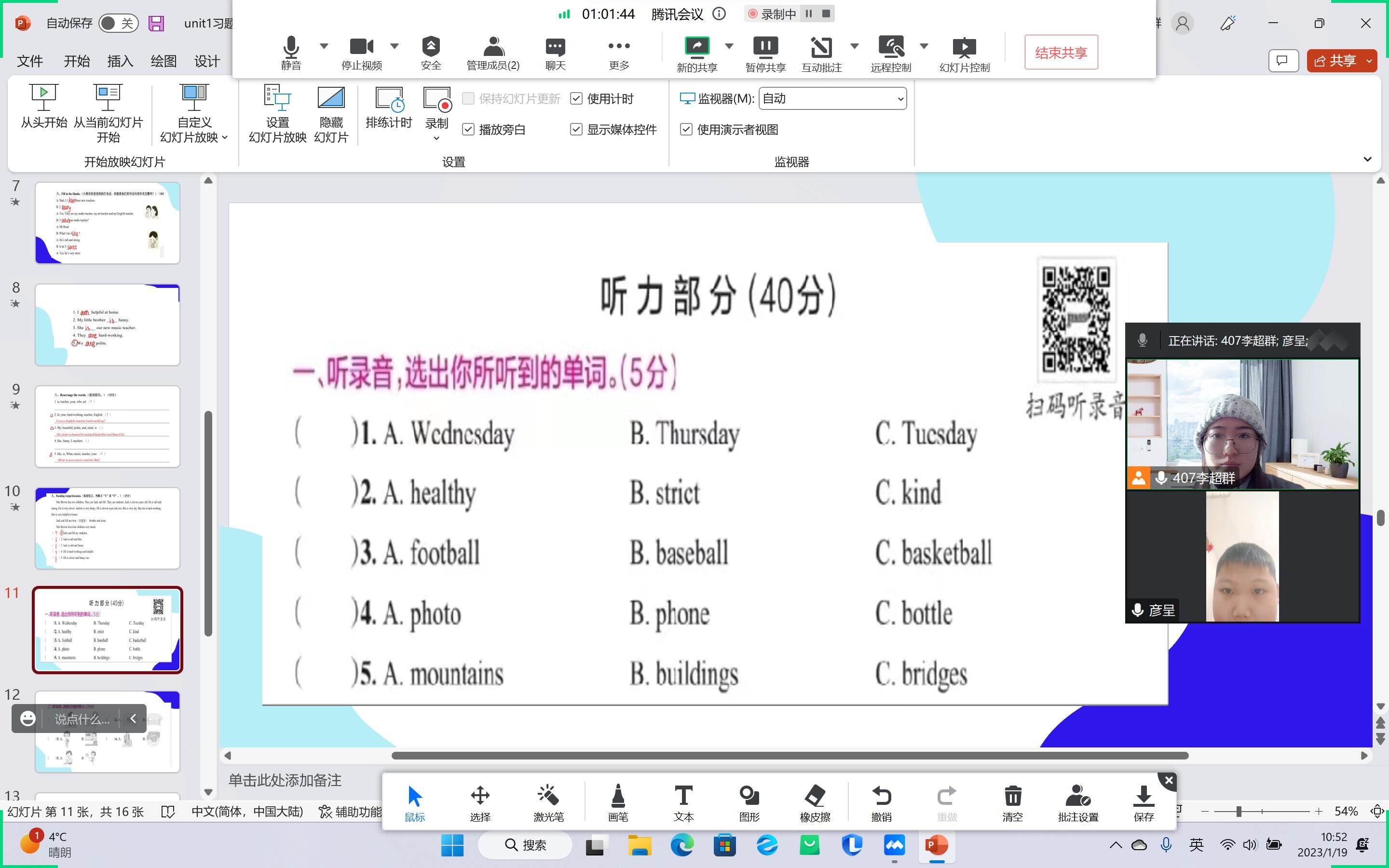Open the File (文件) menu
This screenshot has width=1389, height=868.
(x=30, y=61)
